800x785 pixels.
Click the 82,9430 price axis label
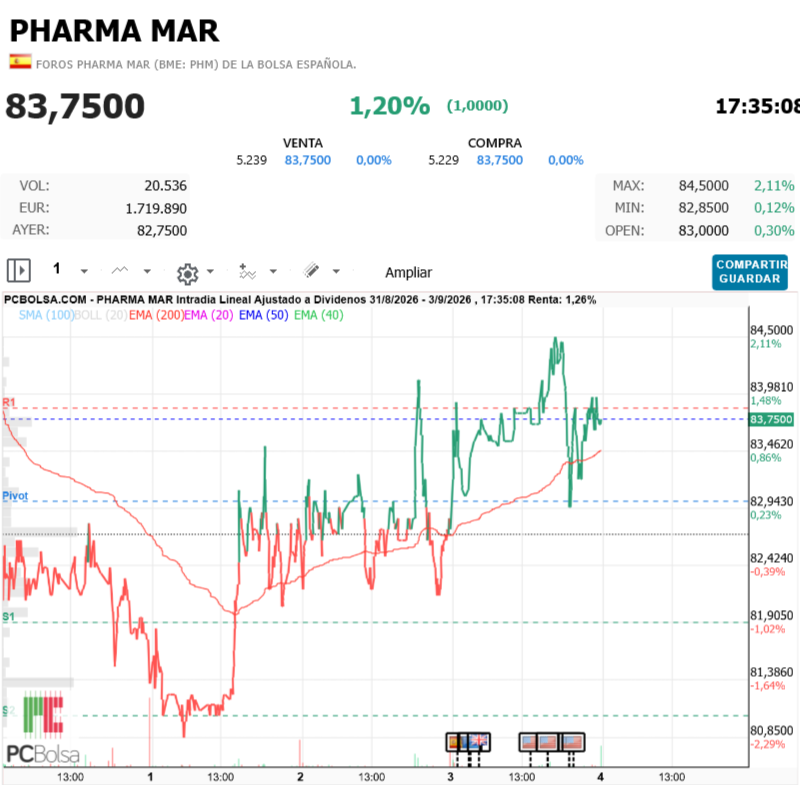pyautogui.click(x=771, y=501)
